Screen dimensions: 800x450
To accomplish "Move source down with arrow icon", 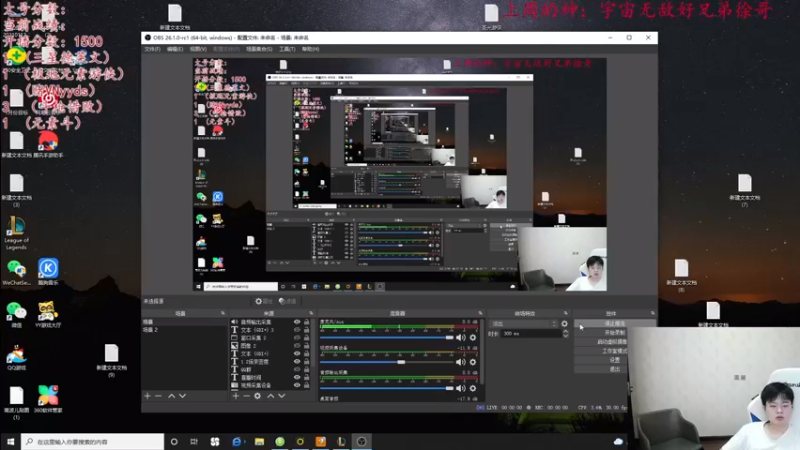I will [282, 396].
